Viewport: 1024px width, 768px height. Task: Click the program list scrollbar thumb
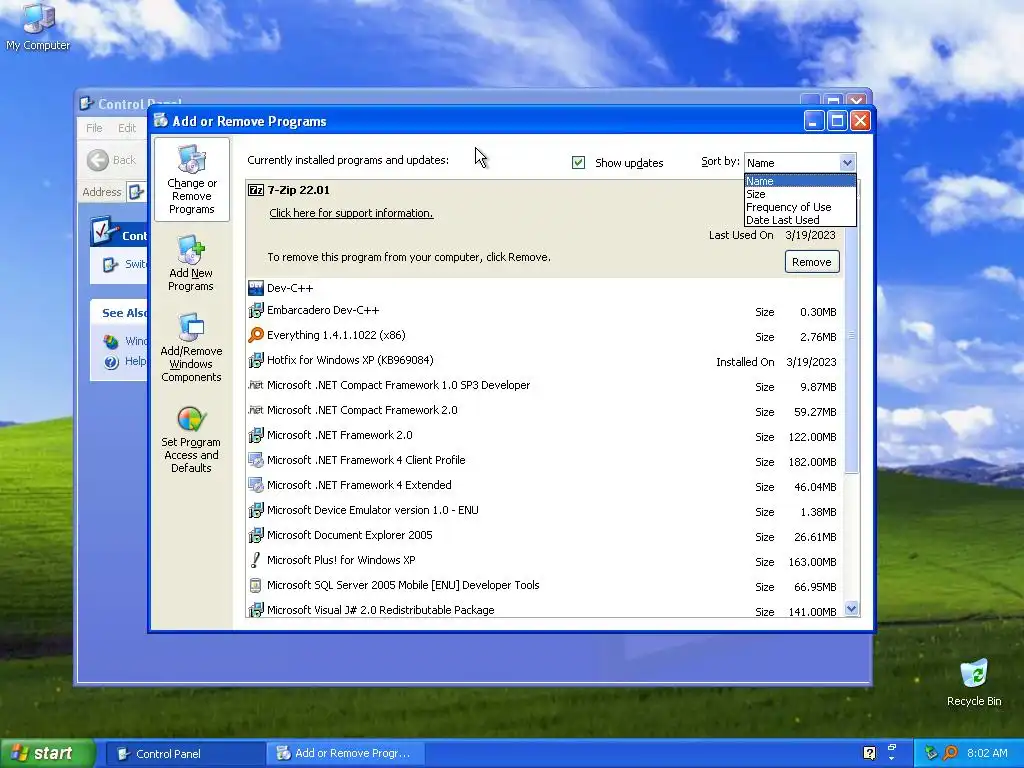click(851, 335)
